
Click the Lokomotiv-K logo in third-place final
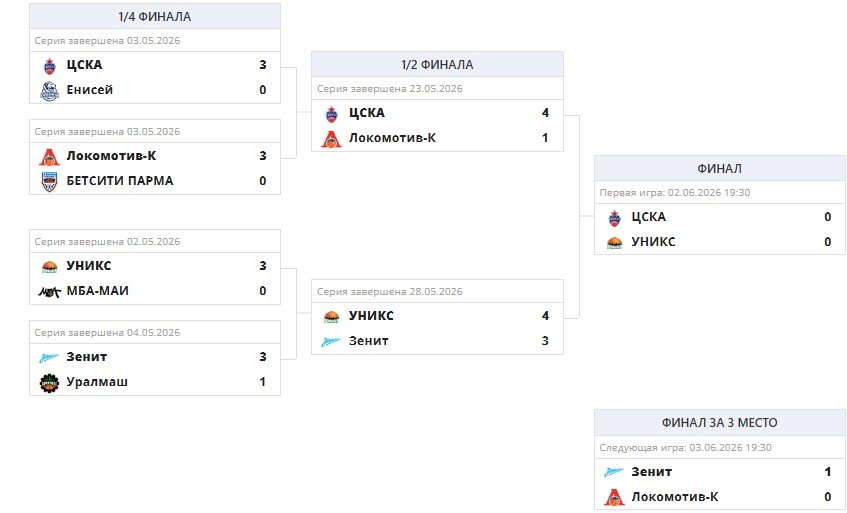614,497
